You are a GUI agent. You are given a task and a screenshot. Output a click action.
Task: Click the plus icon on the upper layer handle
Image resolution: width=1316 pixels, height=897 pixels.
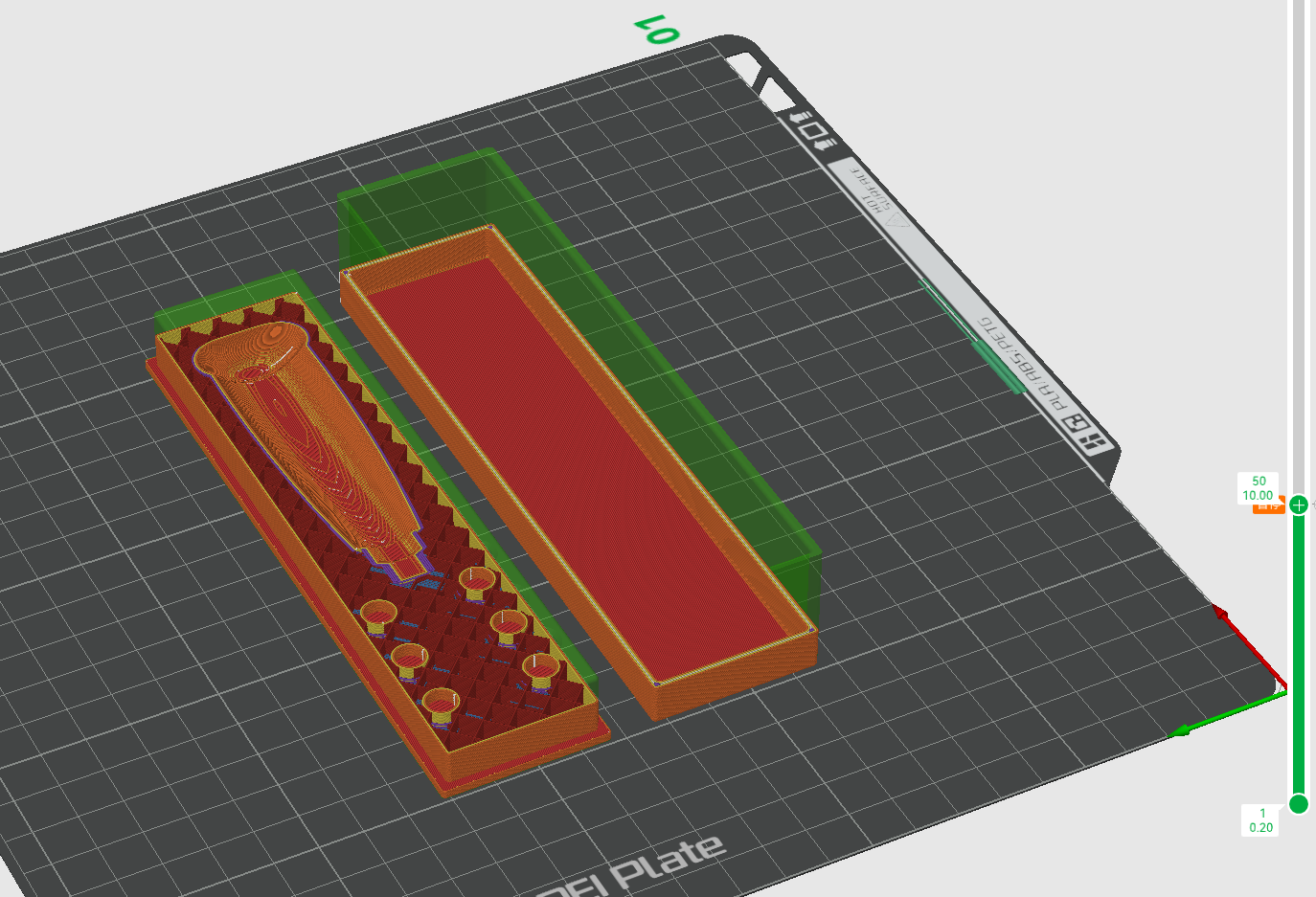pyautogui.click(x=1299, y=505)
